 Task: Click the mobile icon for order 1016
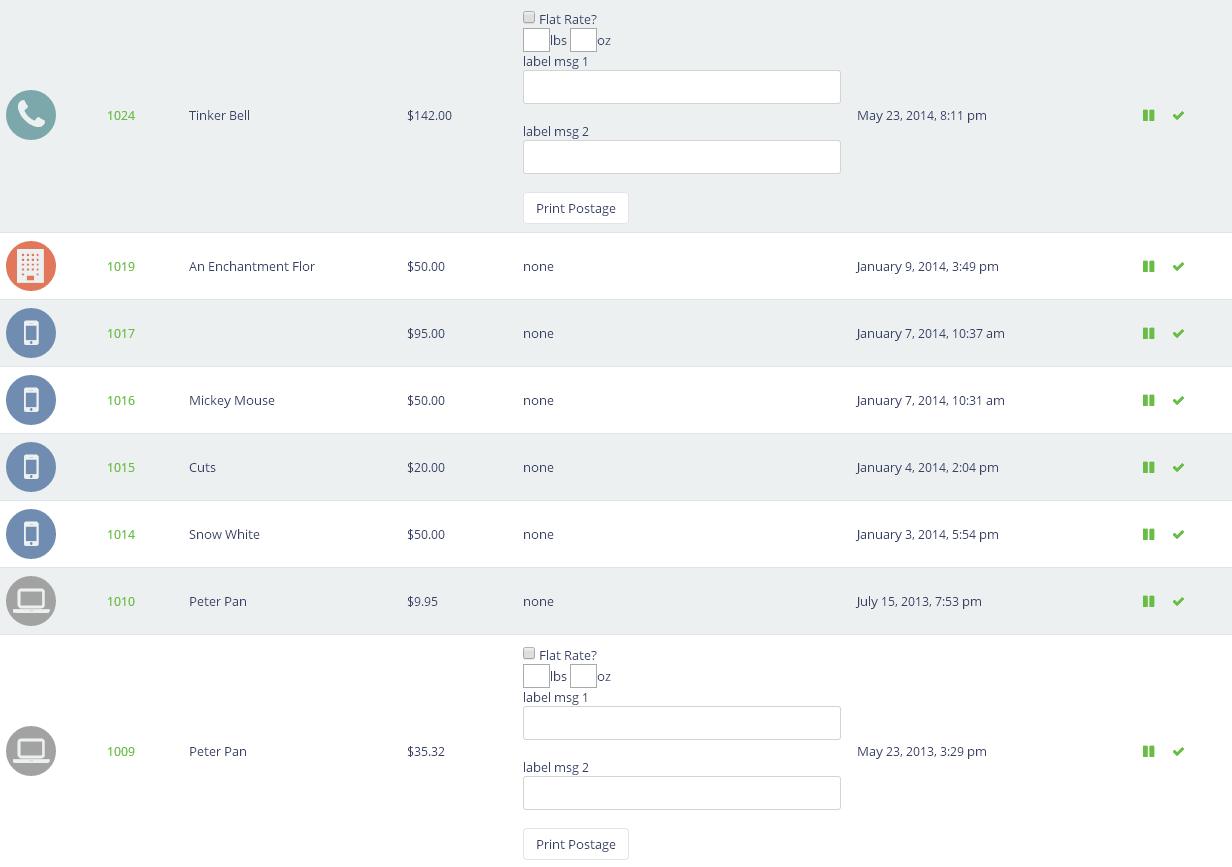(31, 400)
